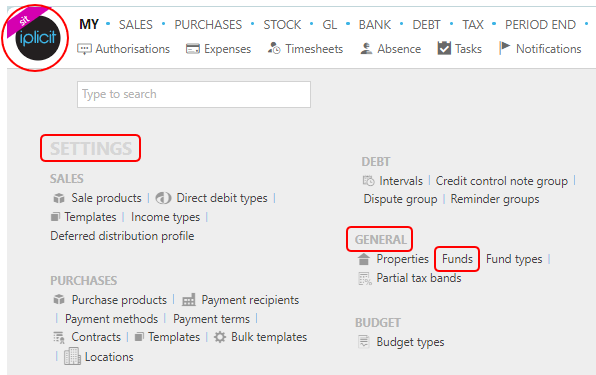
Task: Open Templates under PURCHASES
Action: coord(174,337)
